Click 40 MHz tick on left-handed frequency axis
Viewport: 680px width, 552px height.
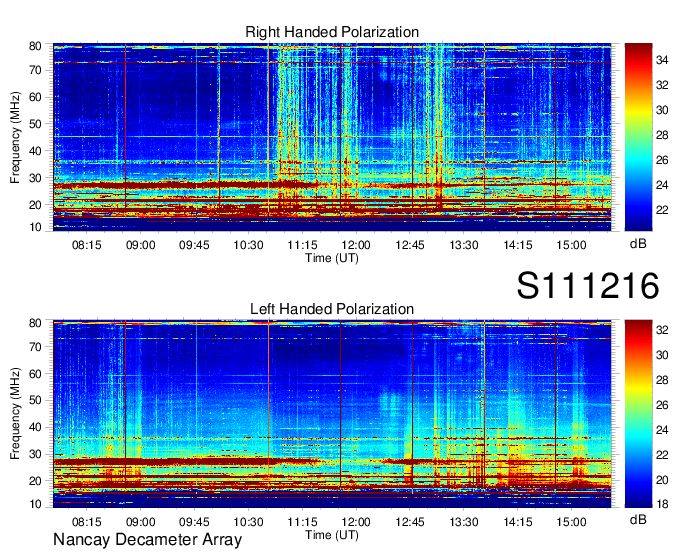(x=35, y=428)
